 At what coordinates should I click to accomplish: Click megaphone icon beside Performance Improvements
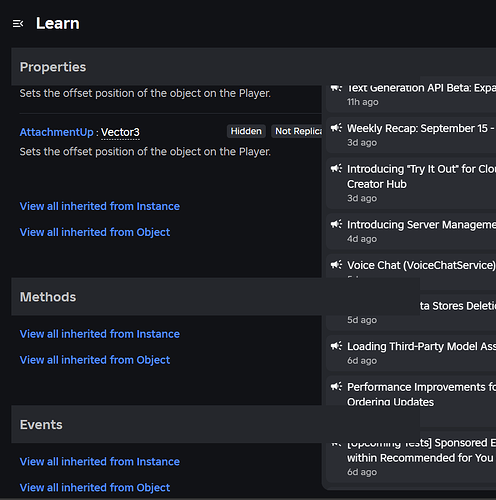[336, 386]
